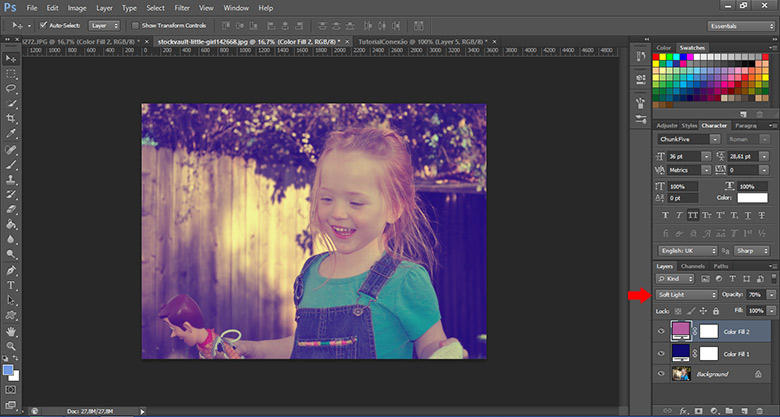Select the Lasso tool
780x417 pixels.
click(11, 88)
